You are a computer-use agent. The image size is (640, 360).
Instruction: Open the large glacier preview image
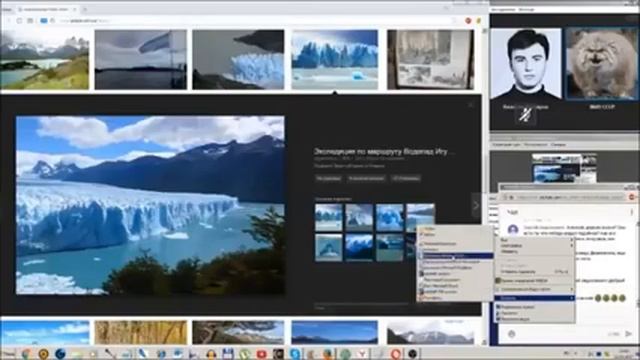coord(150,205)
